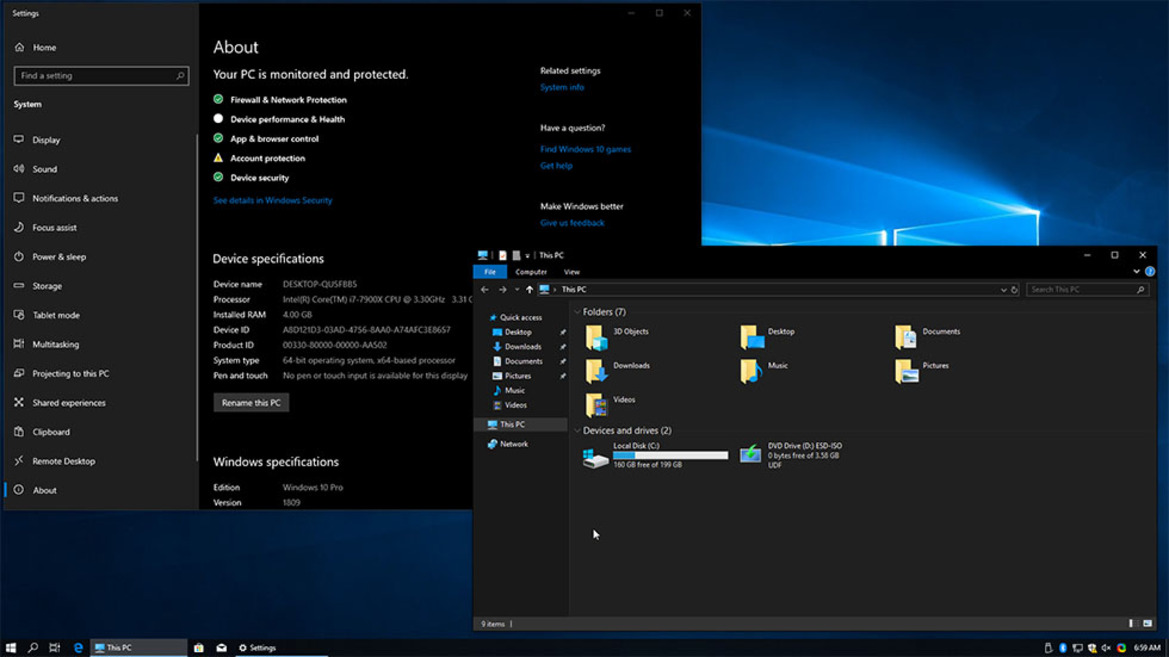Select the DVD Drive (D:) ESD-ISO
1169x657 pixels.
pyautogui.click(x=791, y=455)
